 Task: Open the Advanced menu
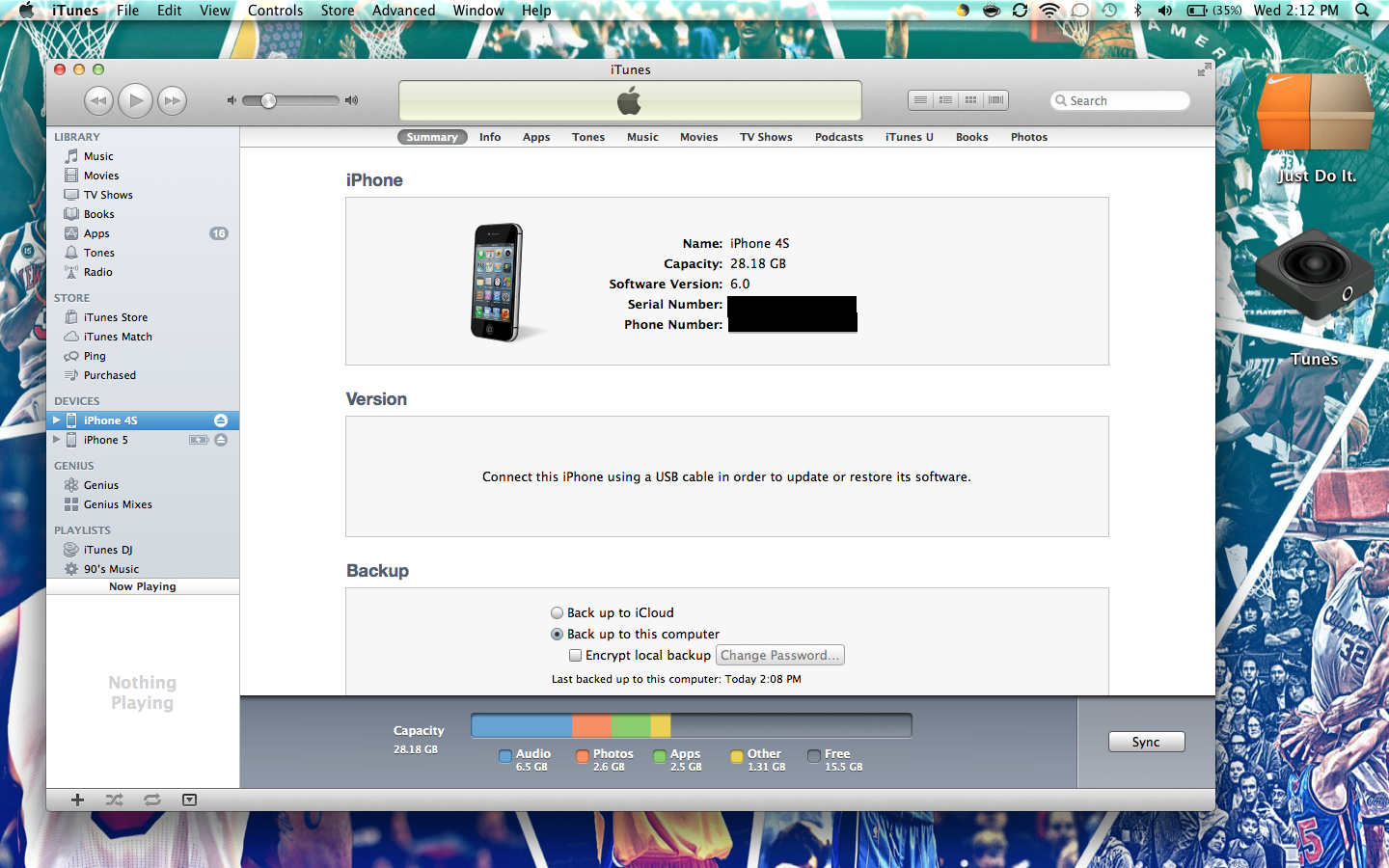point(403,11)
